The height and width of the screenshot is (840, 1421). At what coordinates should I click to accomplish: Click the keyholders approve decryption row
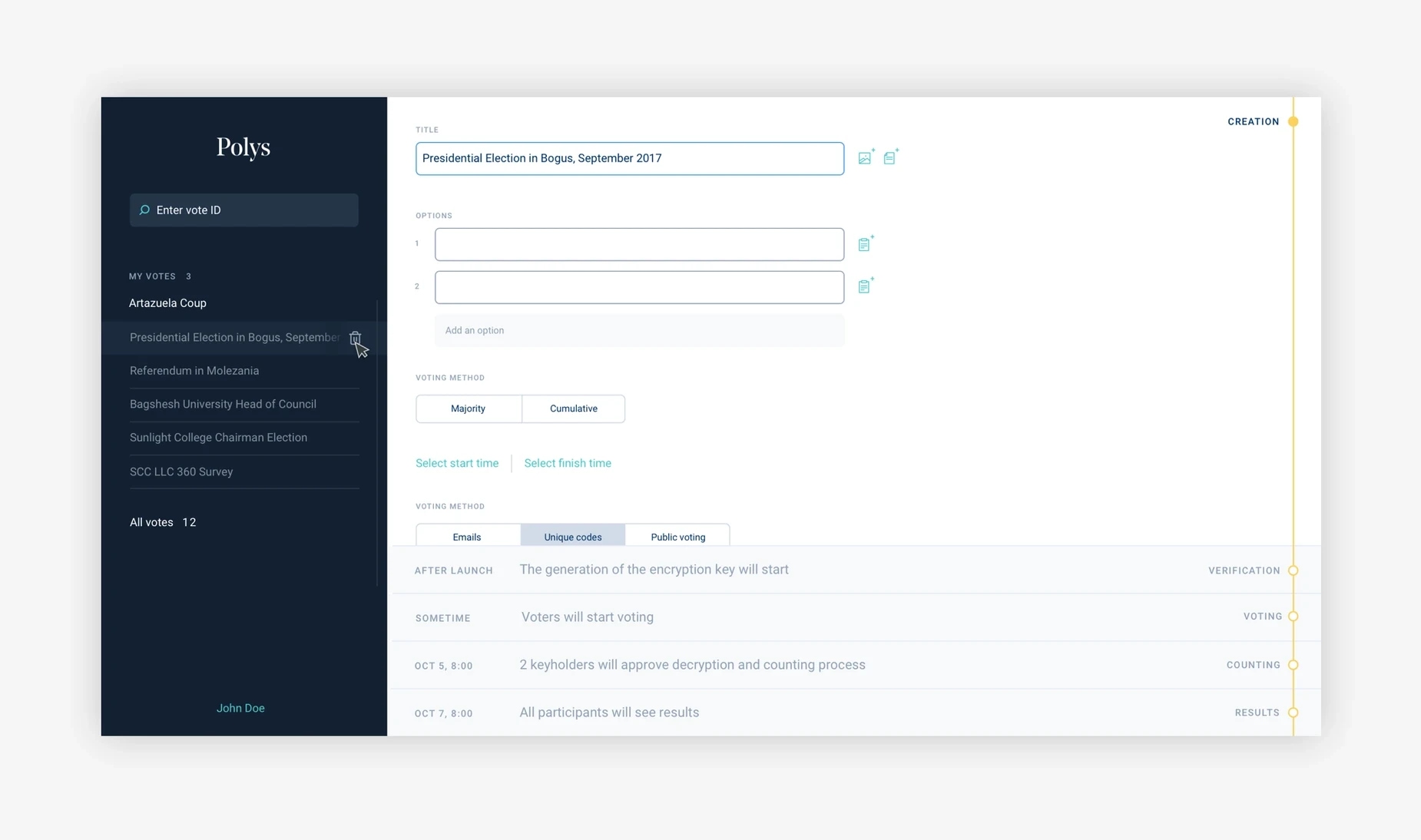coord(856,665)
